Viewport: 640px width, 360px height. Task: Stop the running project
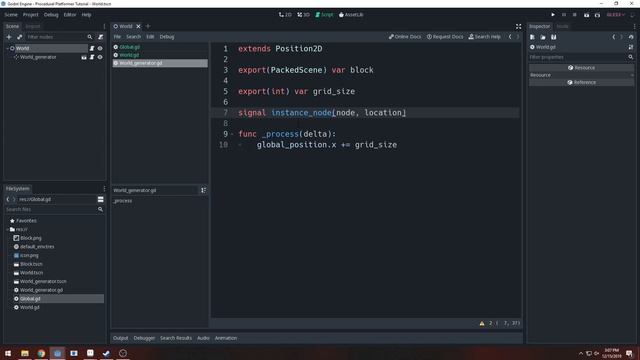pyautogui.click(x=574, y=15)
